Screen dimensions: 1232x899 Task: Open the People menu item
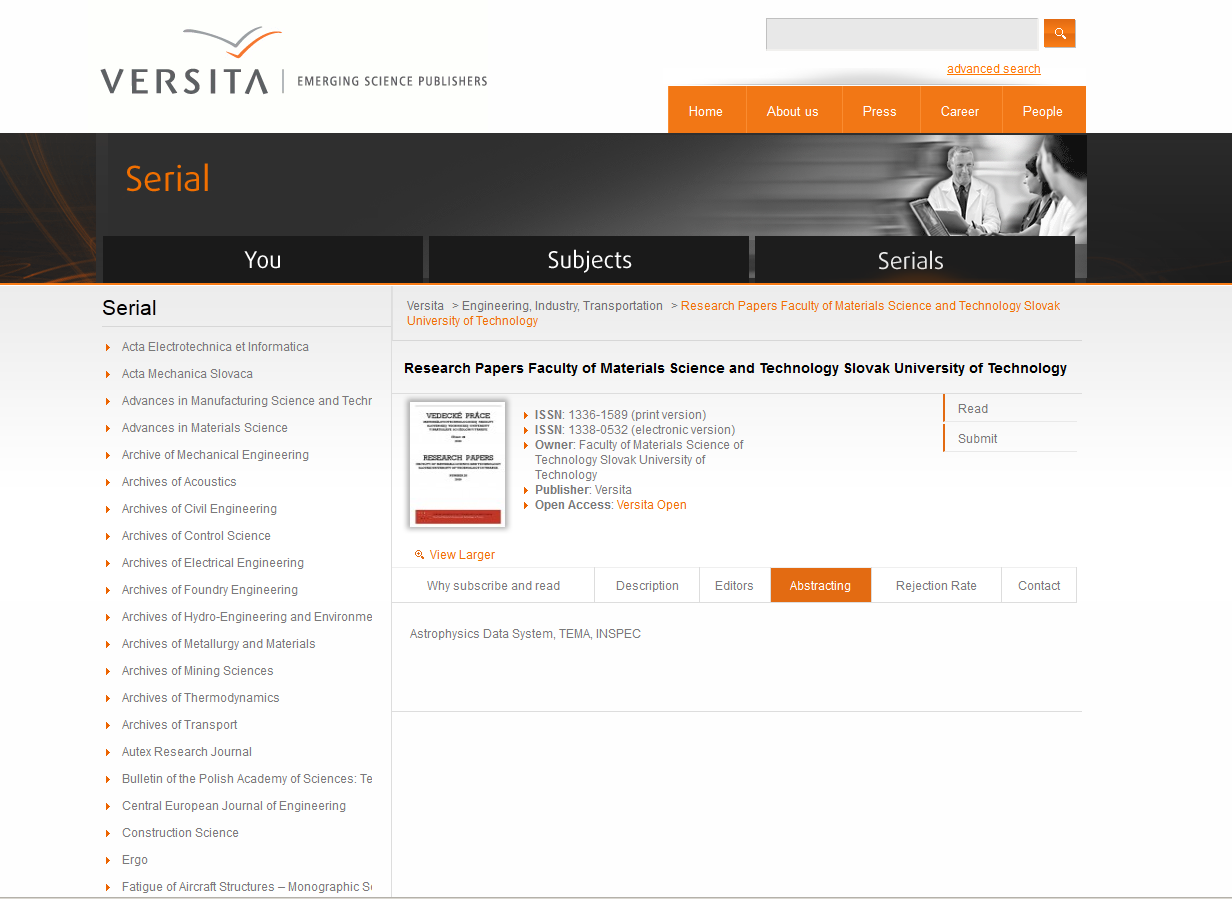pos(1042,111)
